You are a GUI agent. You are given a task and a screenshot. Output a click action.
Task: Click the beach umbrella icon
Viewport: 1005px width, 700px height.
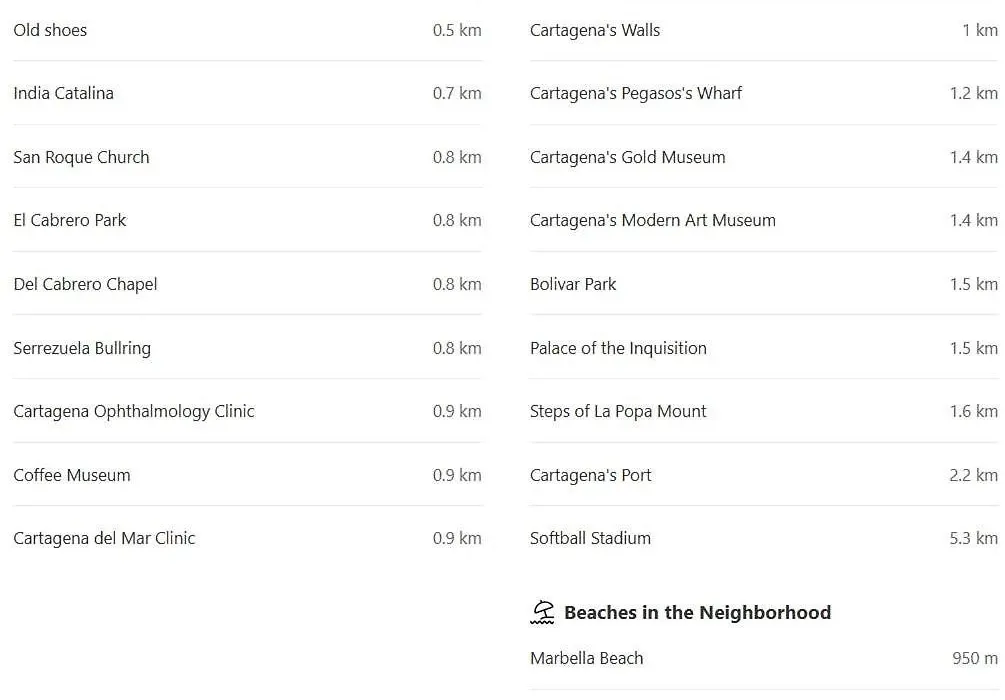(x=542, y=612)
